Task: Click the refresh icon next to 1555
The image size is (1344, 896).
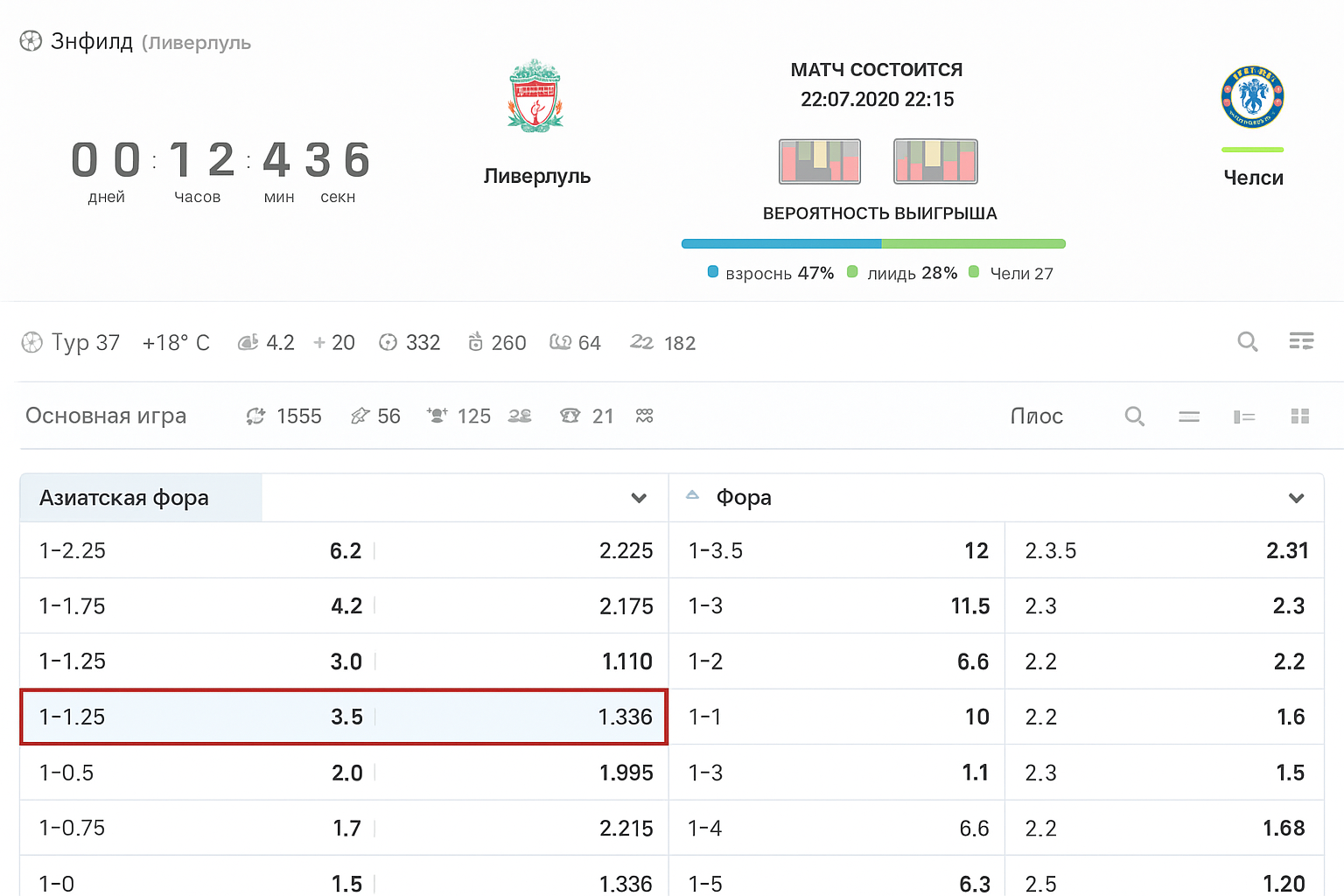Action: (x=255, y=416)
